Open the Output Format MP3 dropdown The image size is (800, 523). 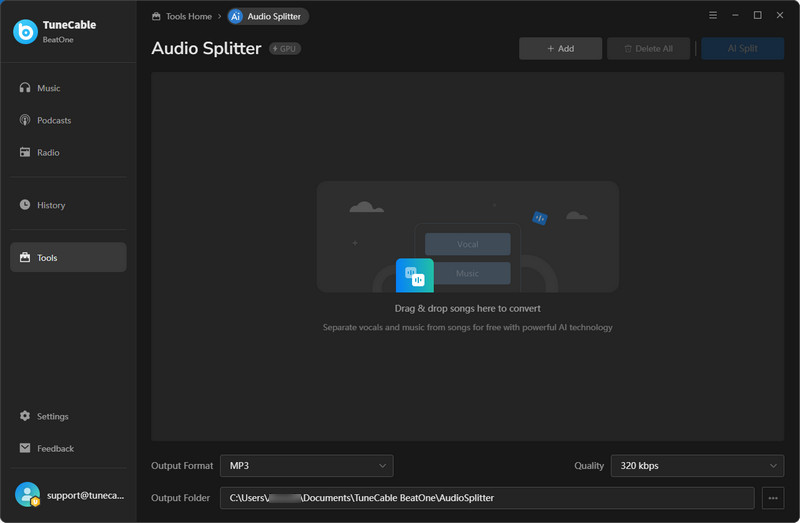tap(307, 466)
